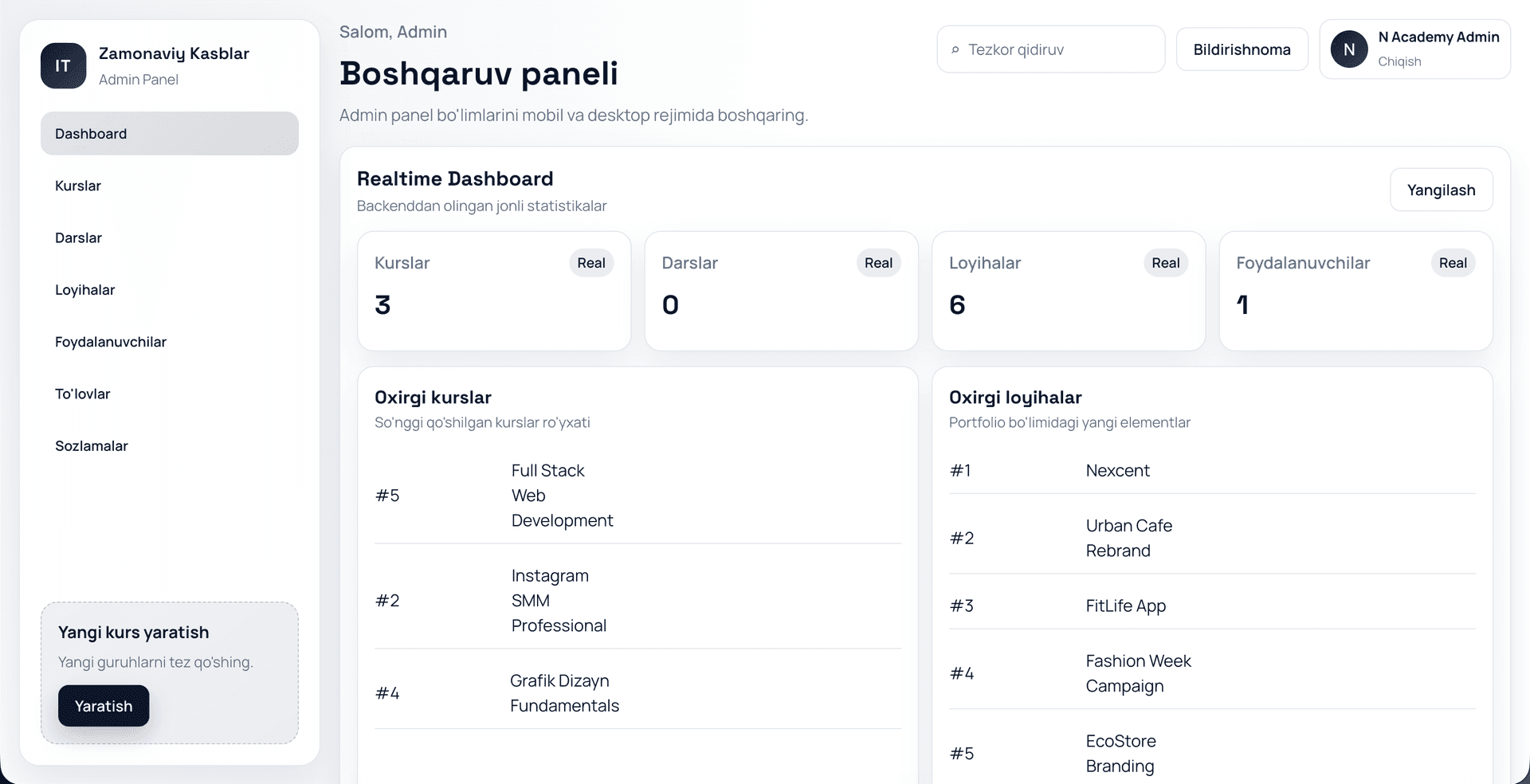The height and width of the screenshot is (784, 1530).
Task: Click the Real badge on Kurslar card
Action: (590, 263)
